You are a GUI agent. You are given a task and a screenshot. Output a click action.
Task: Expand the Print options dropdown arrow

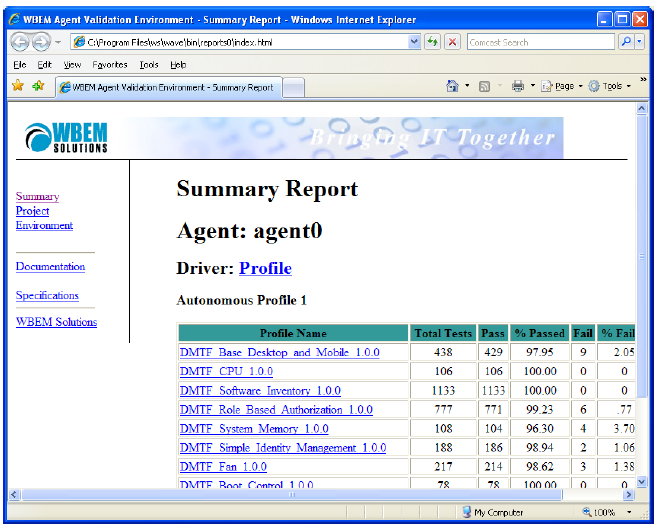tap(532, 86)
